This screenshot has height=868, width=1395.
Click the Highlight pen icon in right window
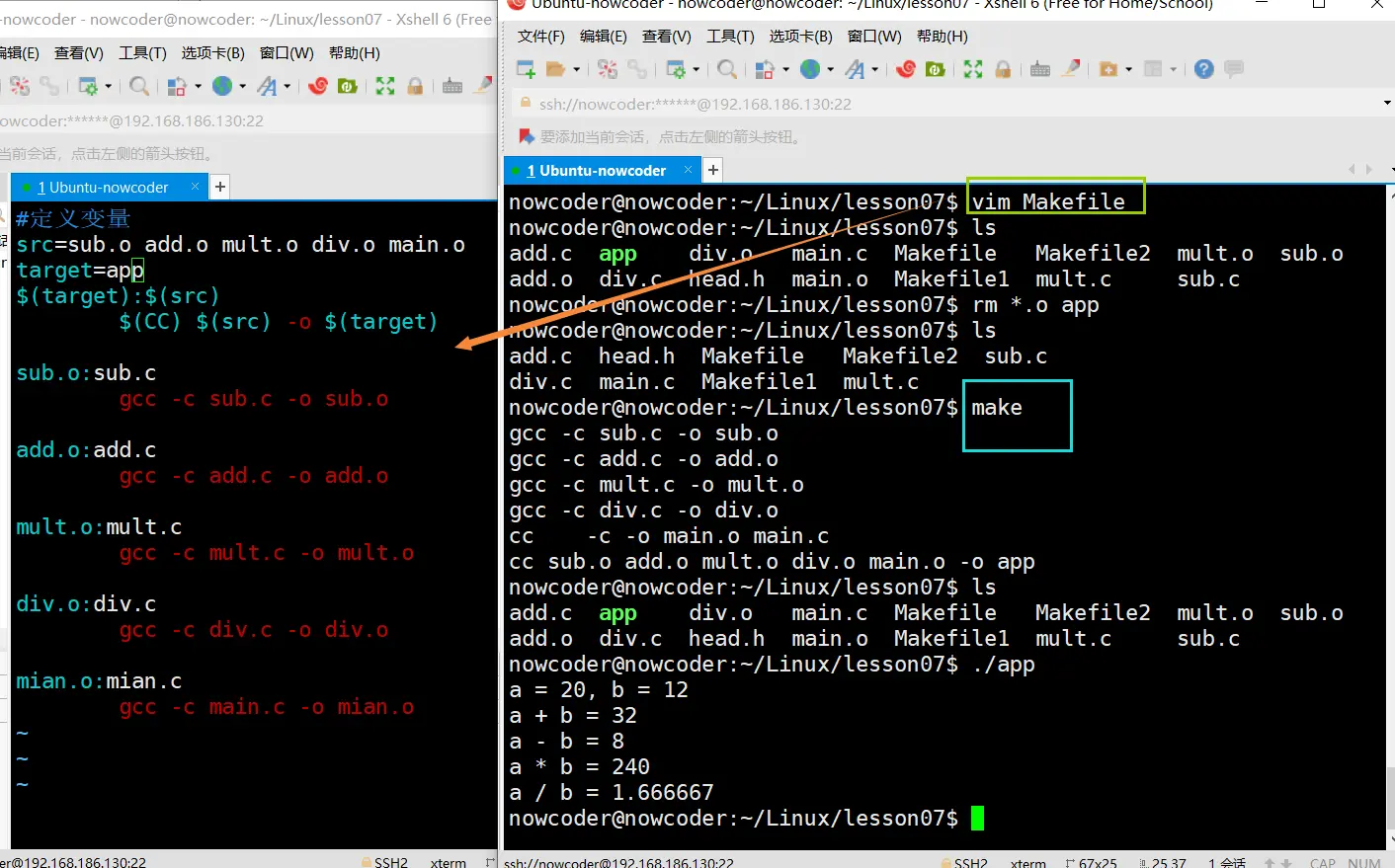click(1071, 68)
